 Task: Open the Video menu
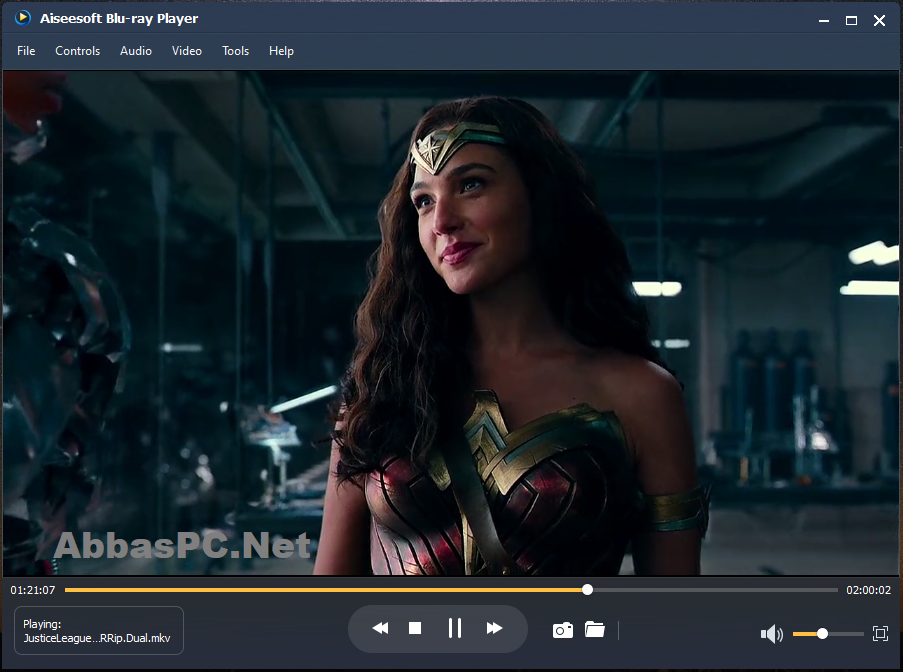pyautogui.click(x=187, y=51)
